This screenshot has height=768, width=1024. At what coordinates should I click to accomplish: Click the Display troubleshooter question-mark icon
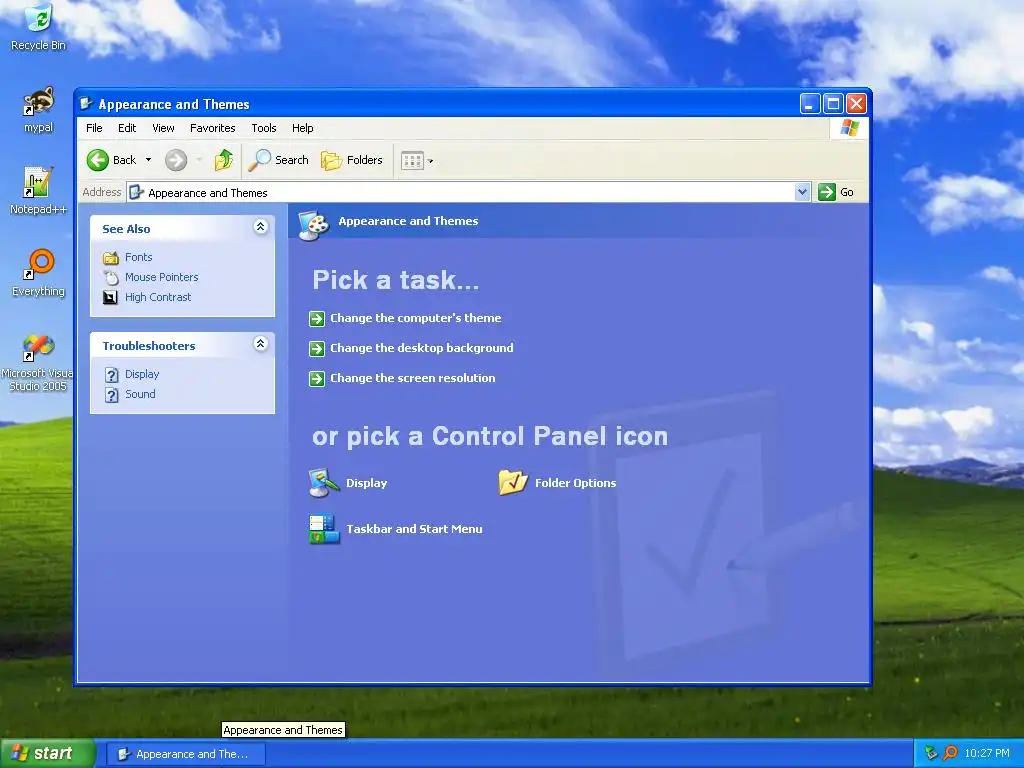pos(112,375)
